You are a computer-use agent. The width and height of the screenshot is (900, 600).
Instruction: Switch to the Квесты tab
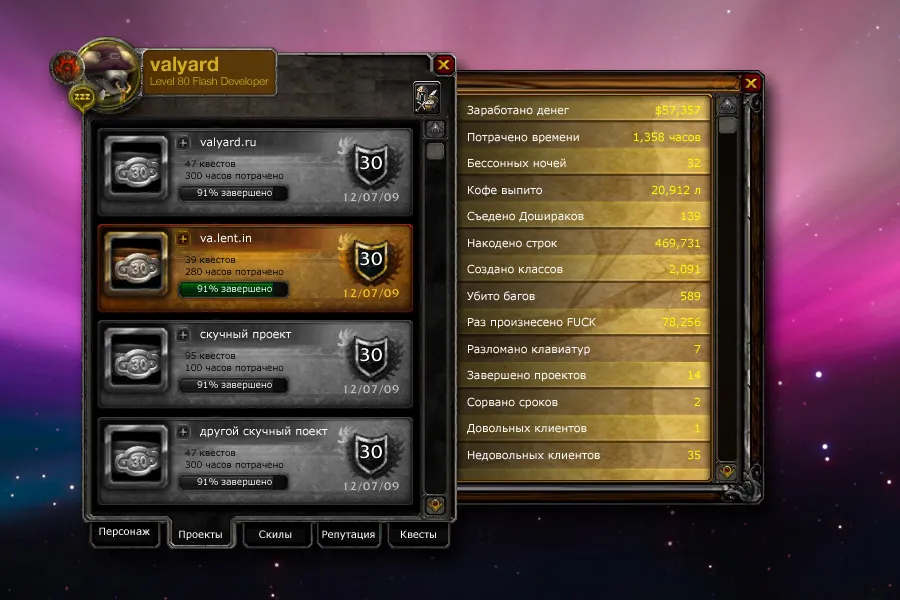[x=418, y=535]
